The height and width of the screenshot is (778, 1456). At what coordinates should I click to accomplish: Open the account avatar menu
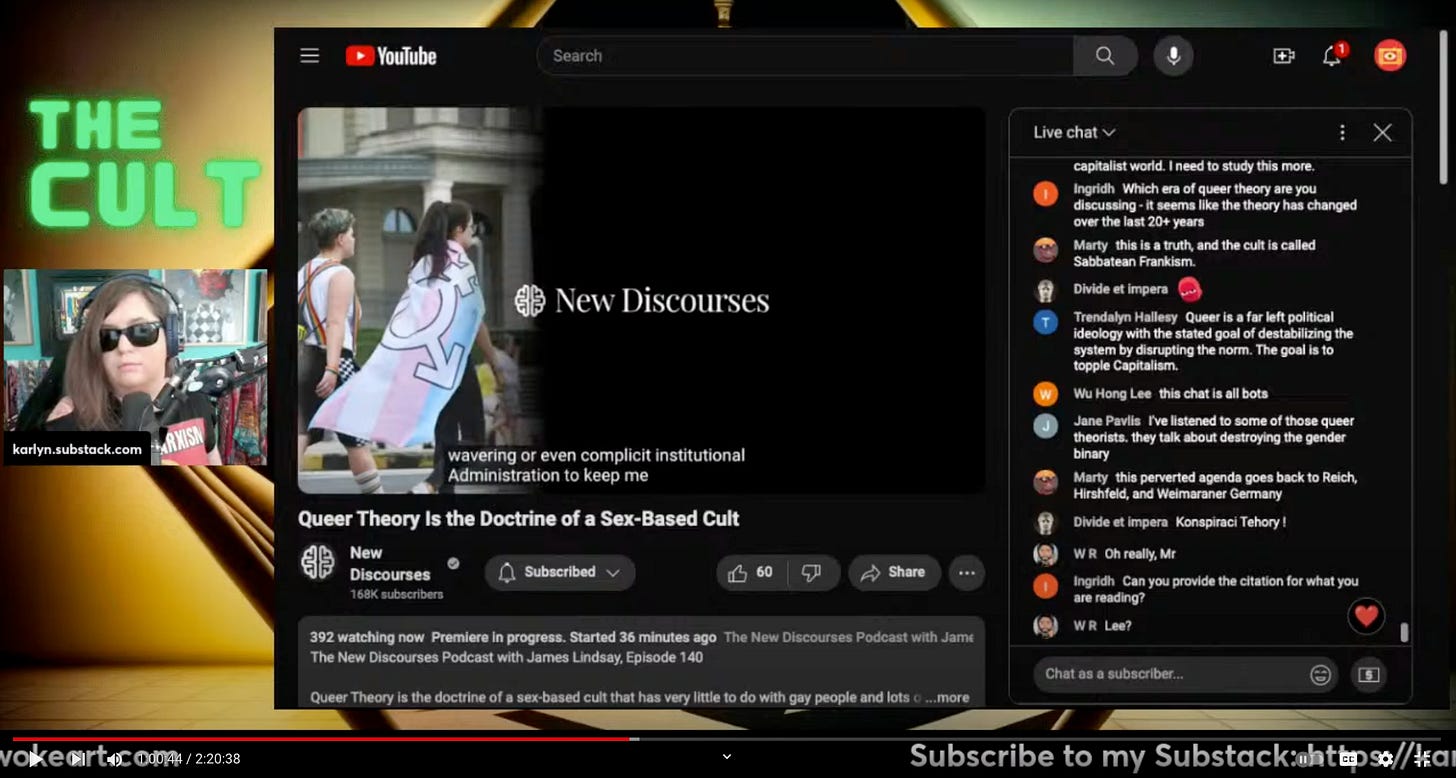point(1390,56)
